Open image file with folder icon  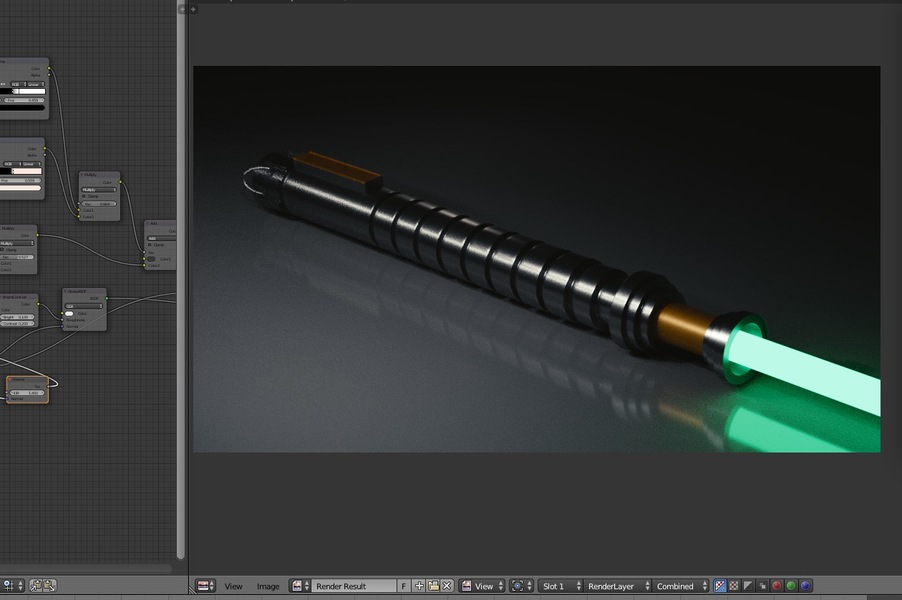coord(433,586)
